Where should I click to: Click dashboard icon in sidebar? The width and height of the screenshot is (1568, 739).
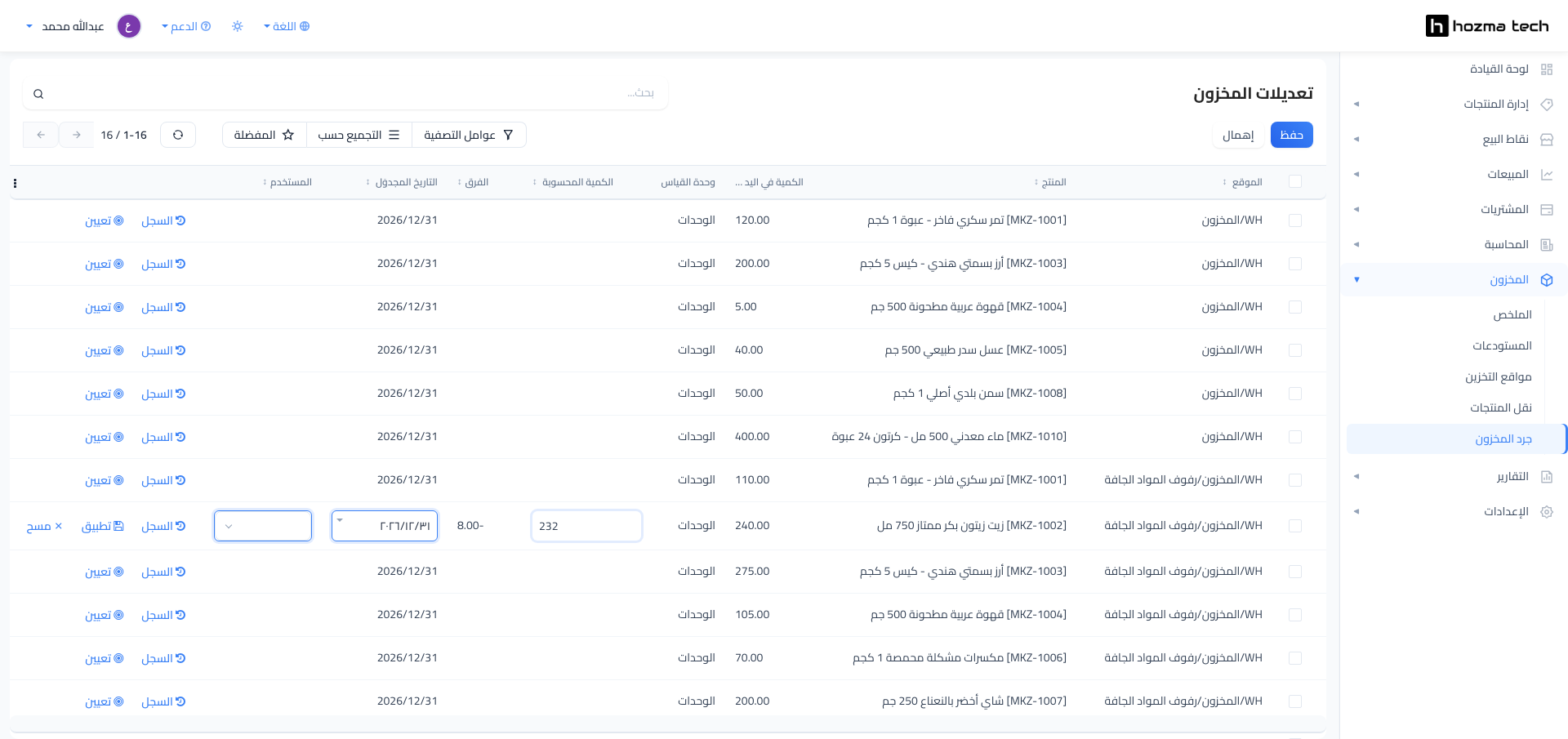tap(1546, 69)
